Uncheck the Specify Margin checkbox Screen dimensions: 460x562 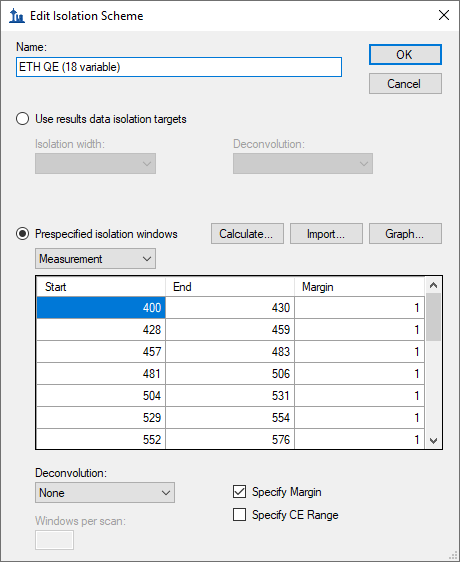click(x=239, y=492)
